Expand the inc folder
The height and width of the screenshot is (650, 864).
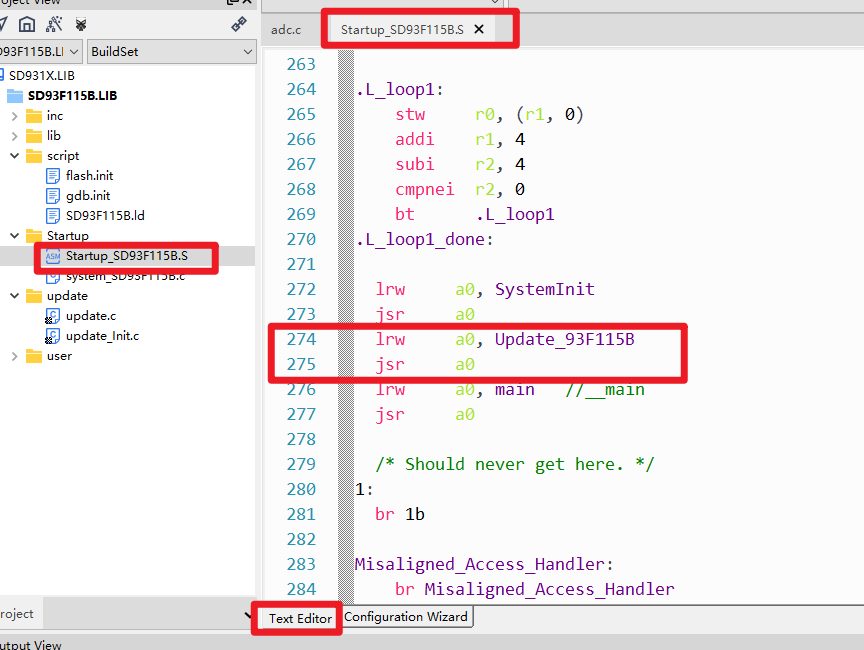tap(14, 116)
